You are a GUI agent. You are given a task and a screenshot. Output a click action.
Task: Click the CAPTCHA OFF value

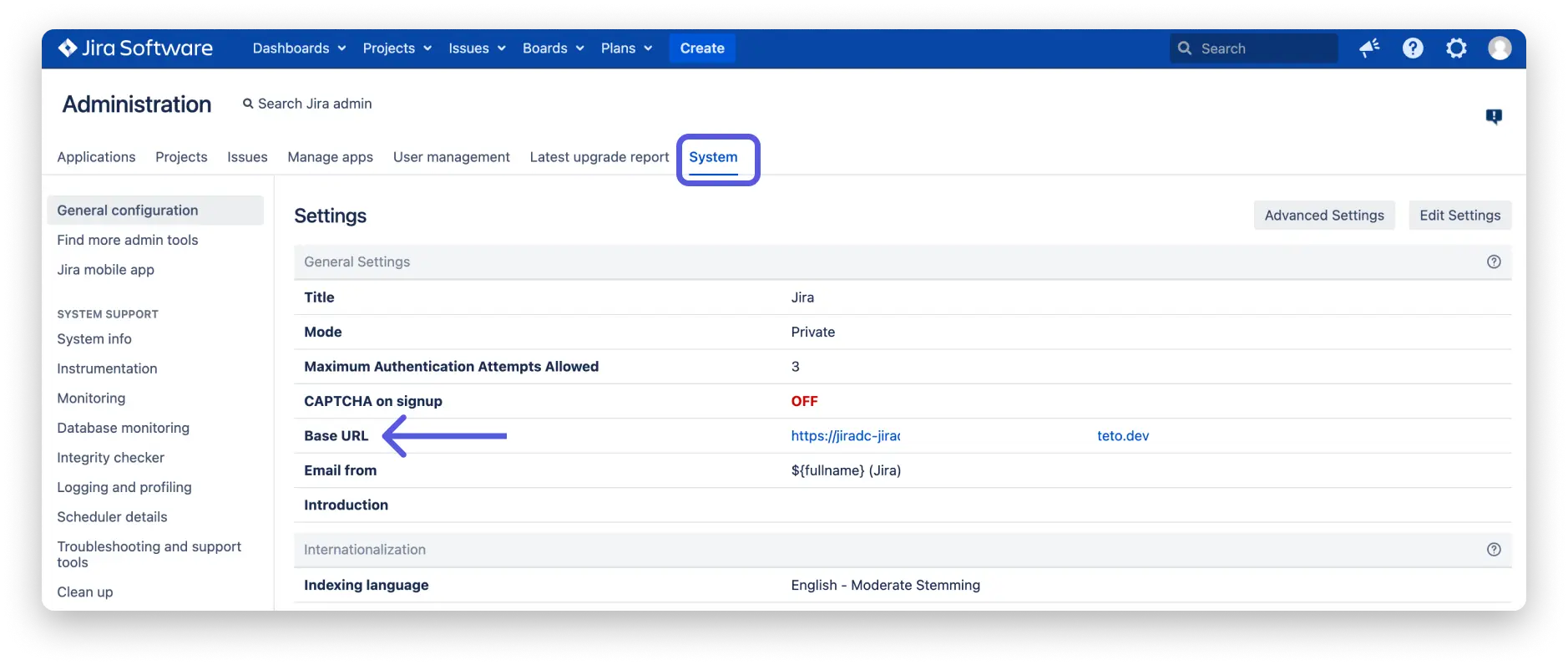click(804, 401)
